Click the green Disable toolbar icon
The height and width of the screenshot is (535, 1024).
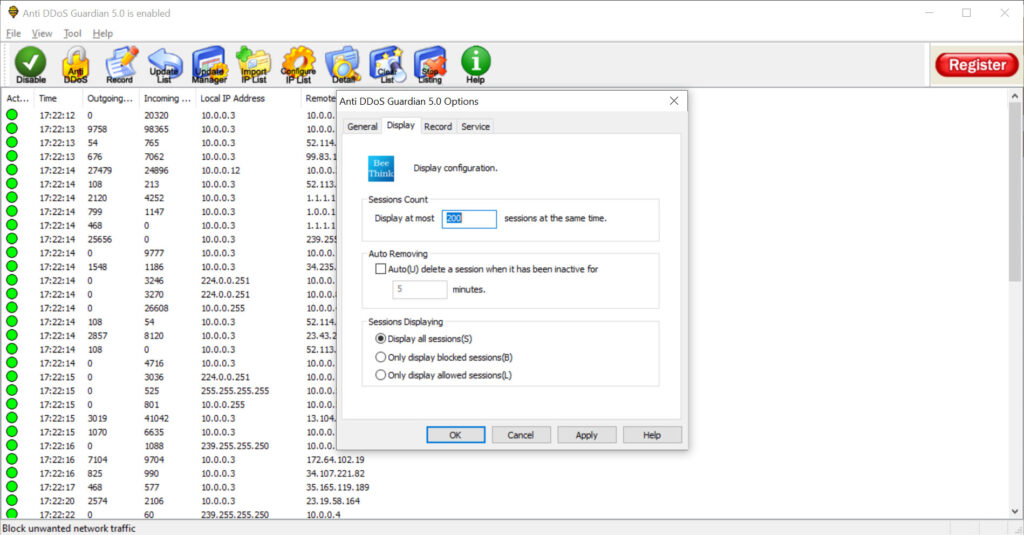point(30,65)
